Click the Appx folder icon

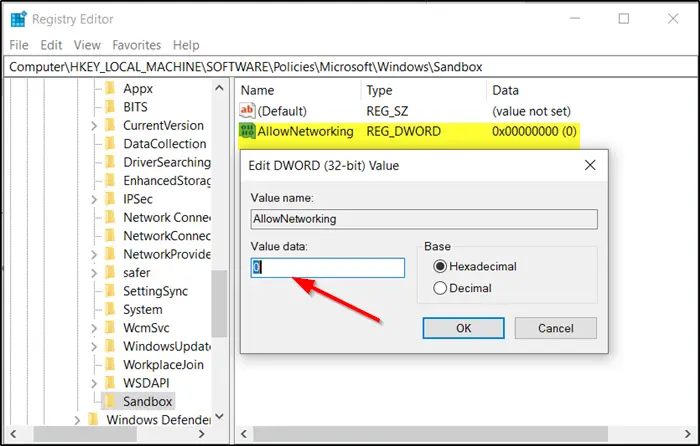[110, 88]
